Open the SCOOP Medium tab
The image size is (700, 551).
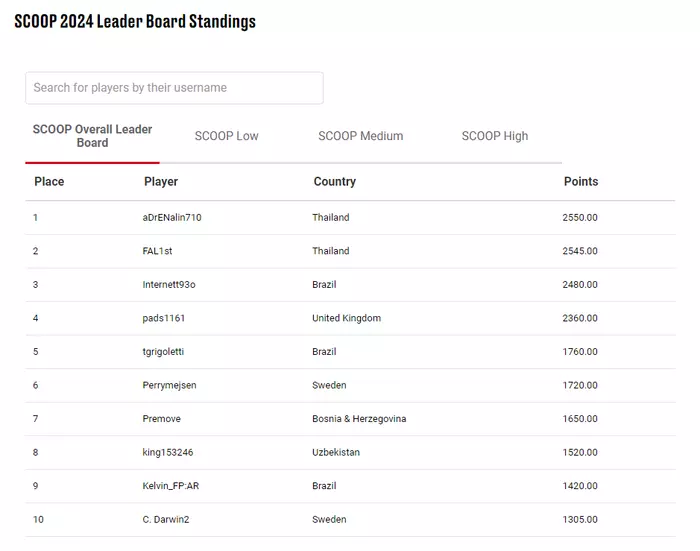pos(360,136)
